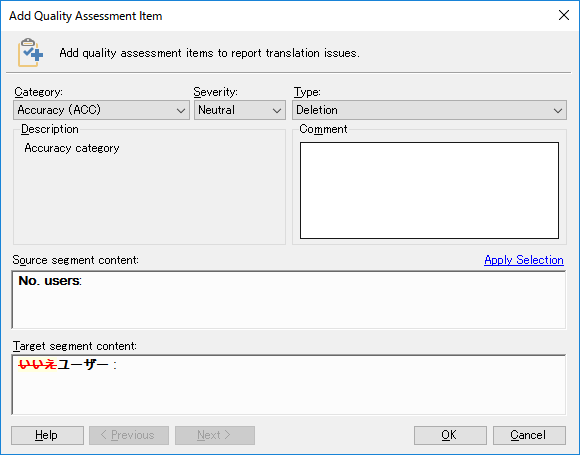Close the Add Quality Assessment Item dialog

tap(564, 15)
